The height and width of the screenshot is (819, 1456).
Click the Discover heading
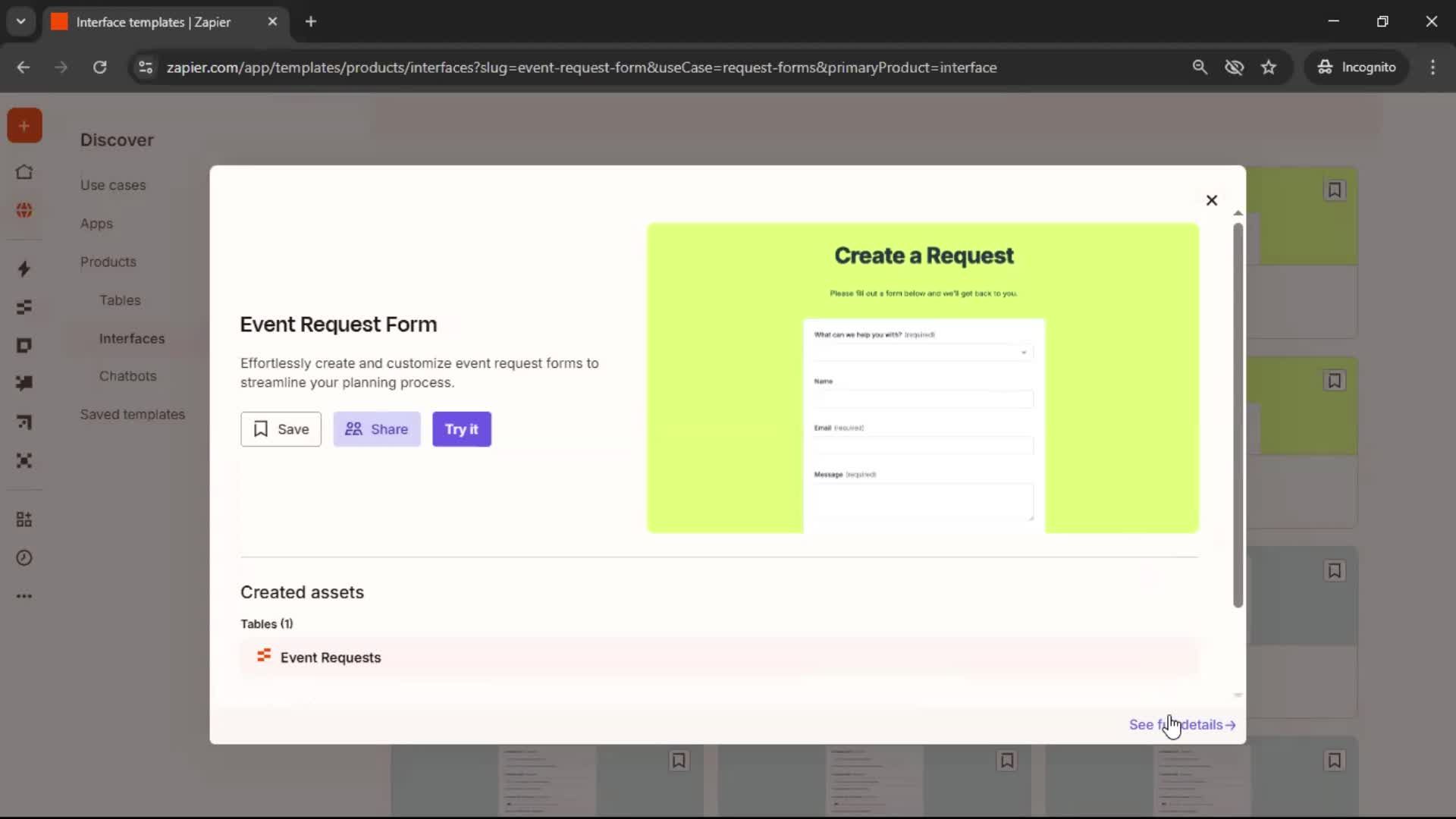point(117,140)
